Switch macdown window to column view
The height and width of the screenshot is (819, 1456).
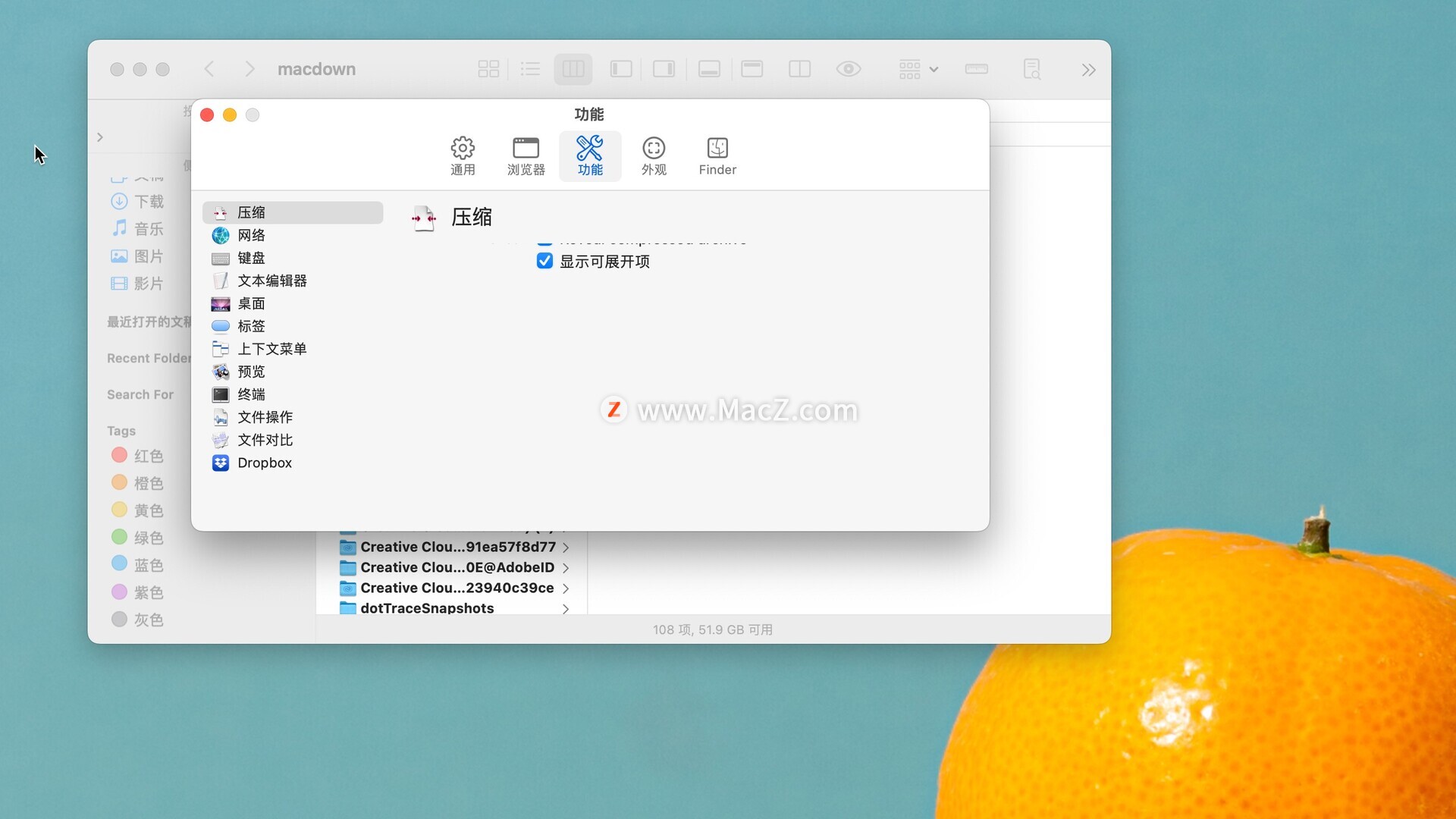point(573,69)
